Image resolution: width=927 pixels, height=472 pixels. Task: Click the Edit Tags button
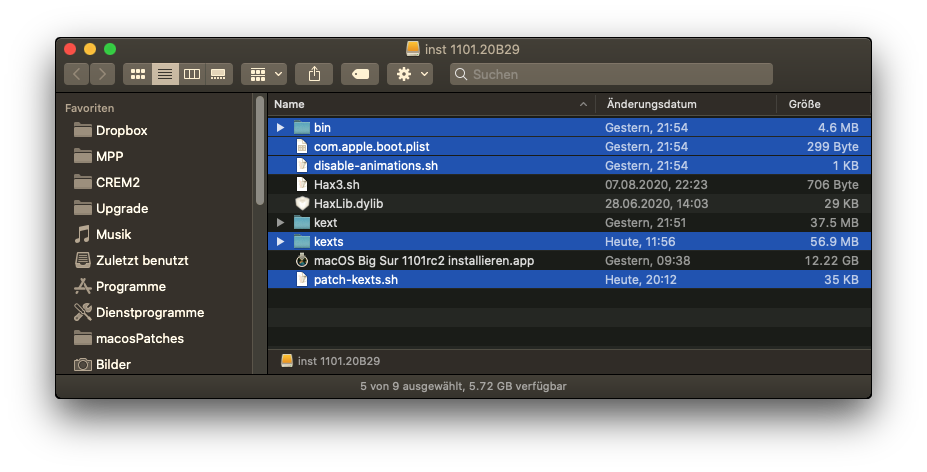click(360, 74)
